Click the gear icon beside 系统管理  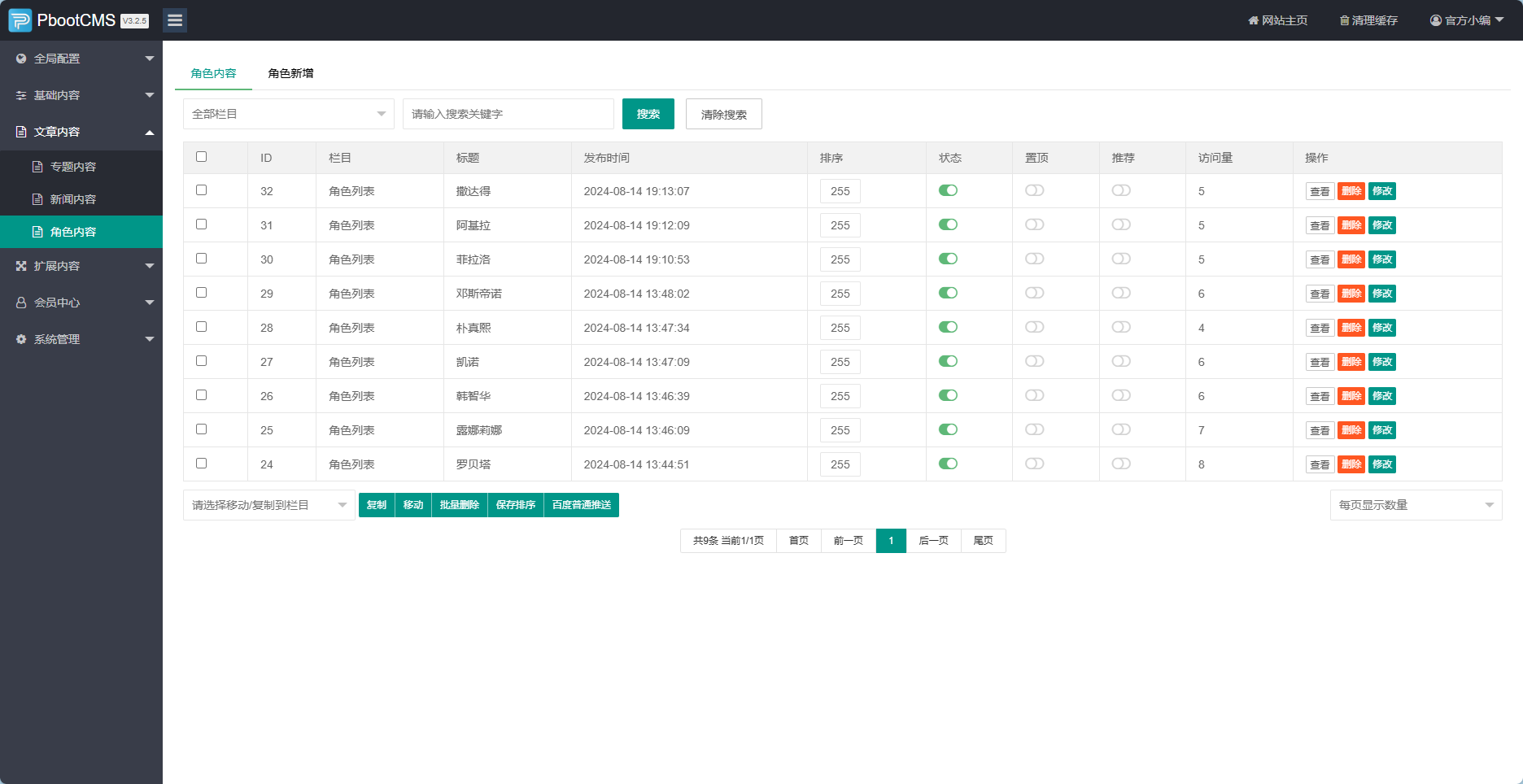click(21, 339)
